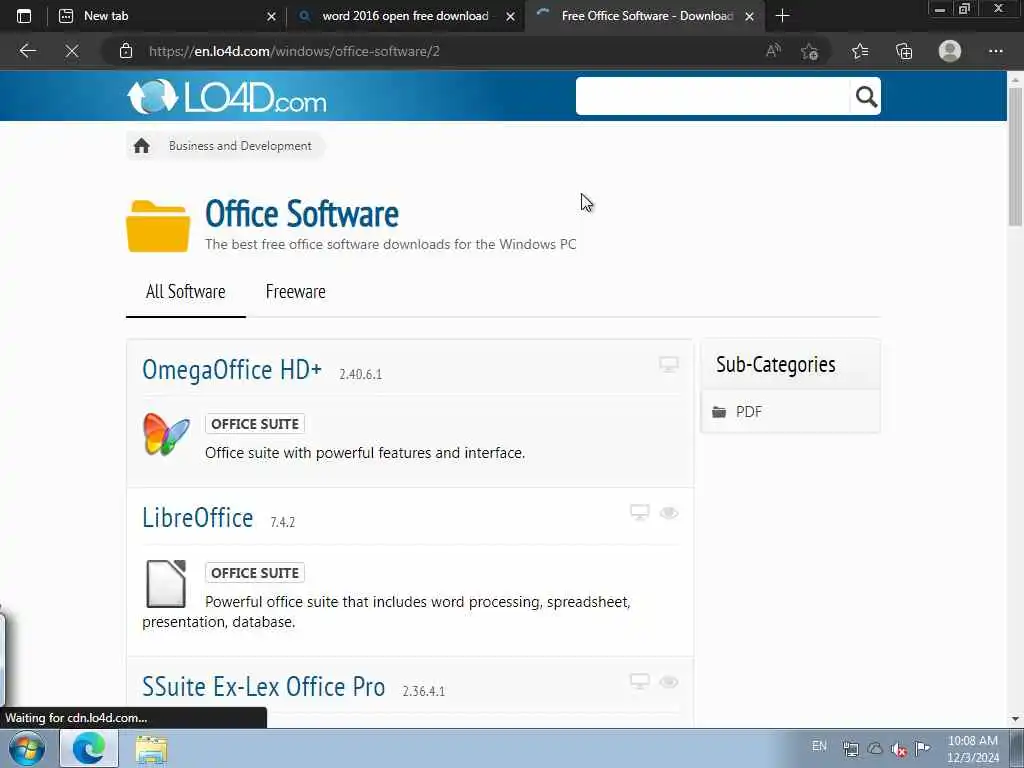
Task: Open the Windows Start menu
Action: pyautogui.click(x=26, y=748)
